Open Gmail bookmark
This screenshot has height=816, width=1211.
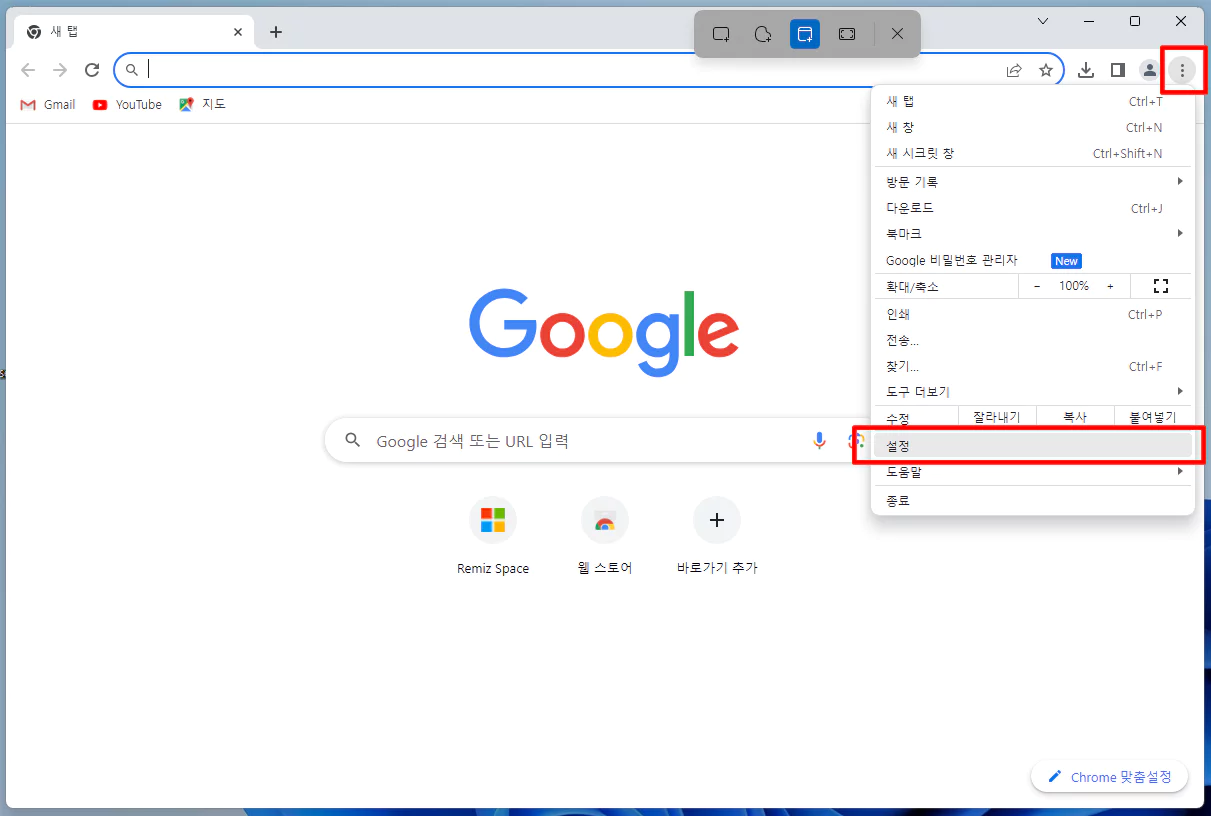[x=48, y=104]
